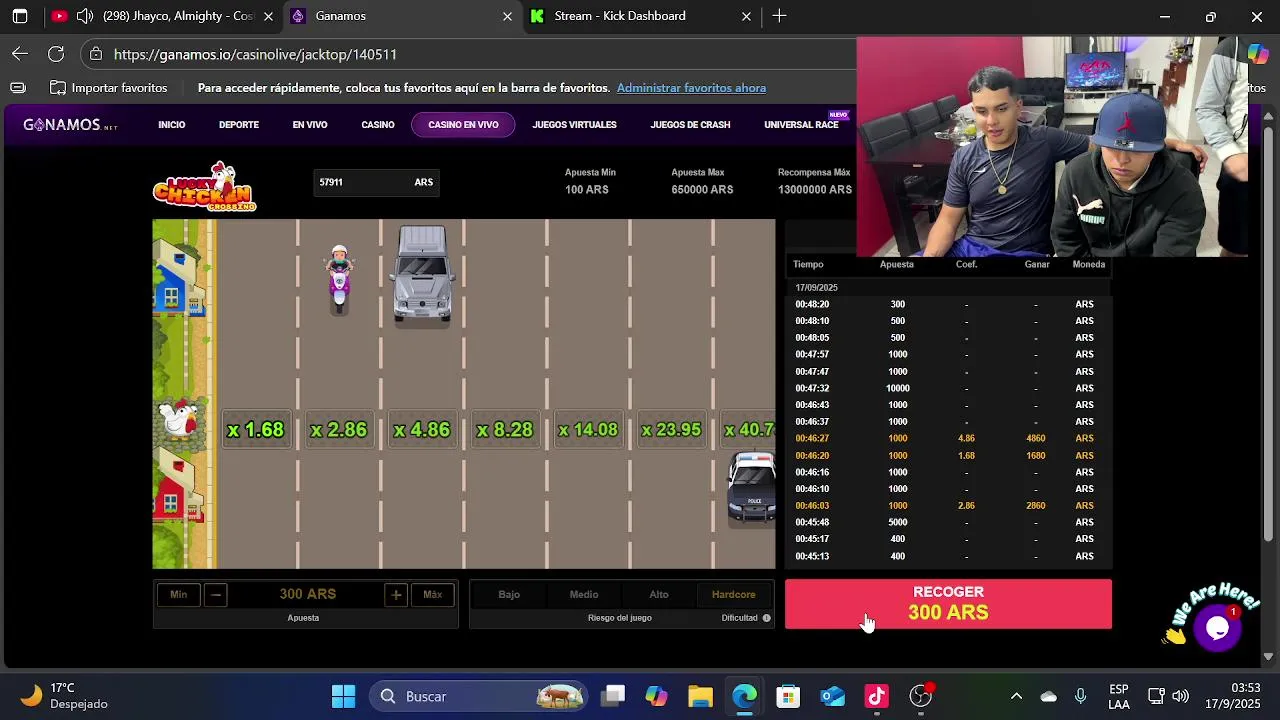Mute the YouTube tab audio icon
This screenshot has height=720, width=1280.
pos(85,16)
